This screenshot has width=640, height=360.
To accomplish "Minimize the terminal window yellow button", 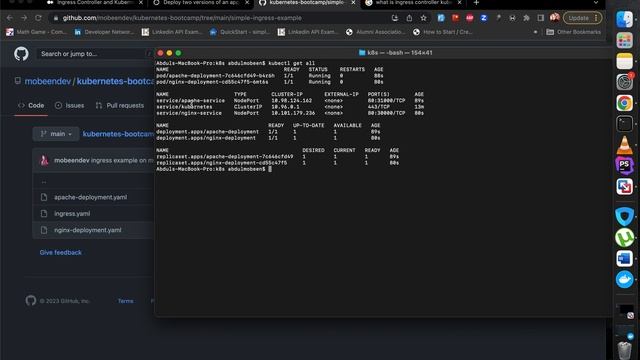I will coord(169,53).
